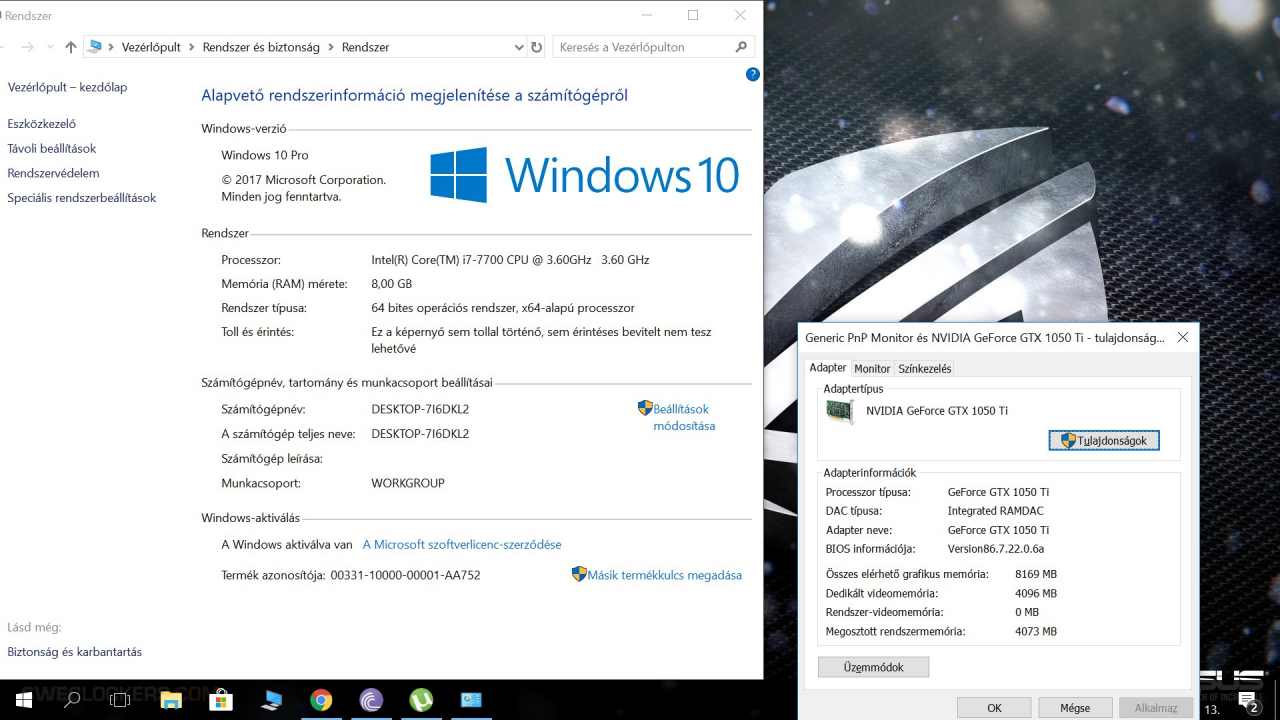The width and height of the screenshot is (1280, 720).
Task: Click the 64 bites operációs rendszer text
Action: [x=503, y=308]
